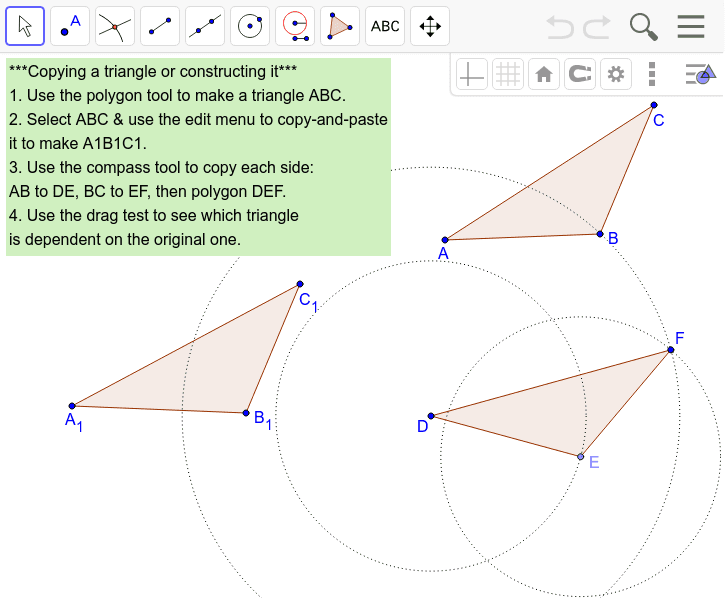Open point capturing magnet options

pos(580,74)
